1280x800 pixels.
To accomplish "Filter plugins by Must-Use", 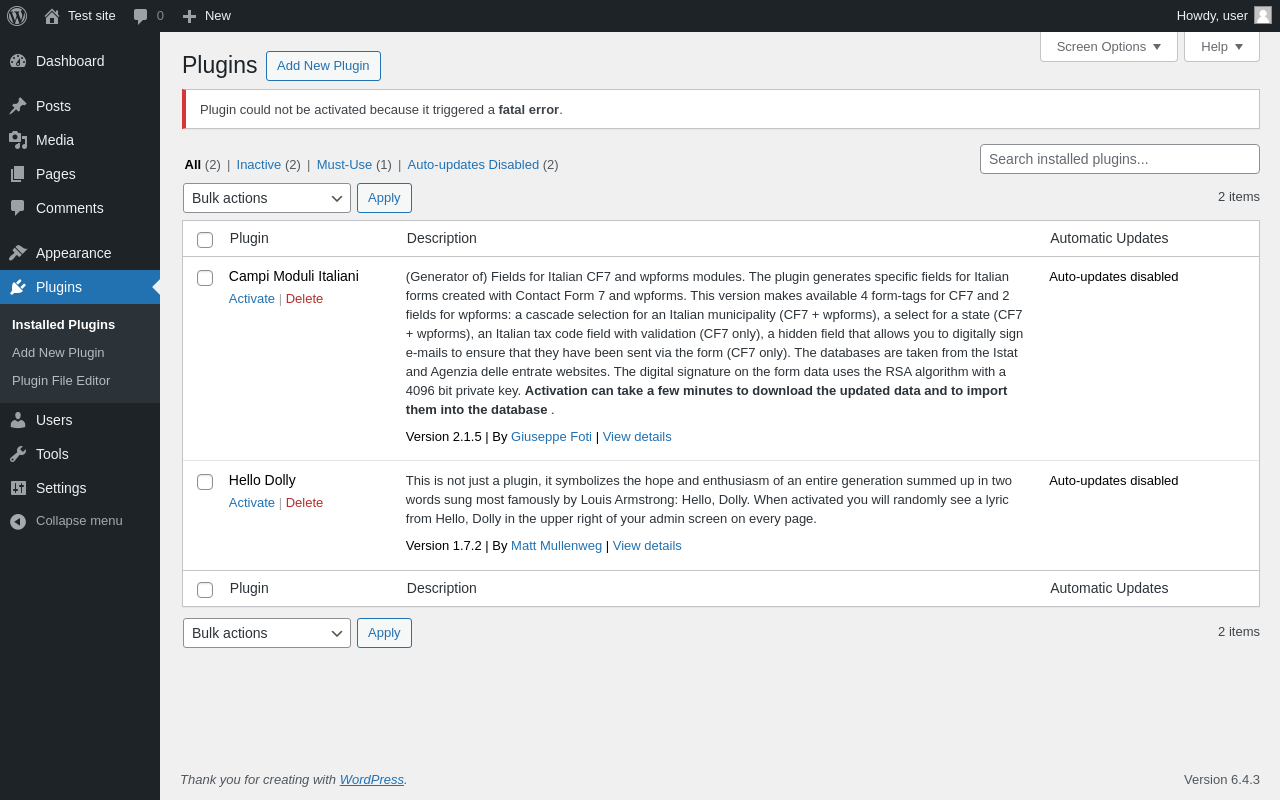I will click(x=344, y=164).
